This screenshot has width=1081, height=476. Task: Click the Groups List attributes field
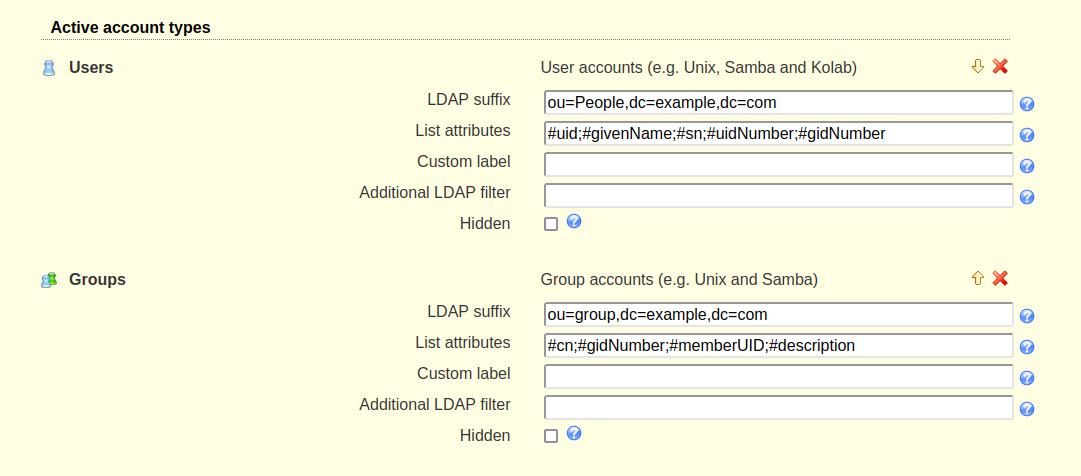[x=778, y=346]
